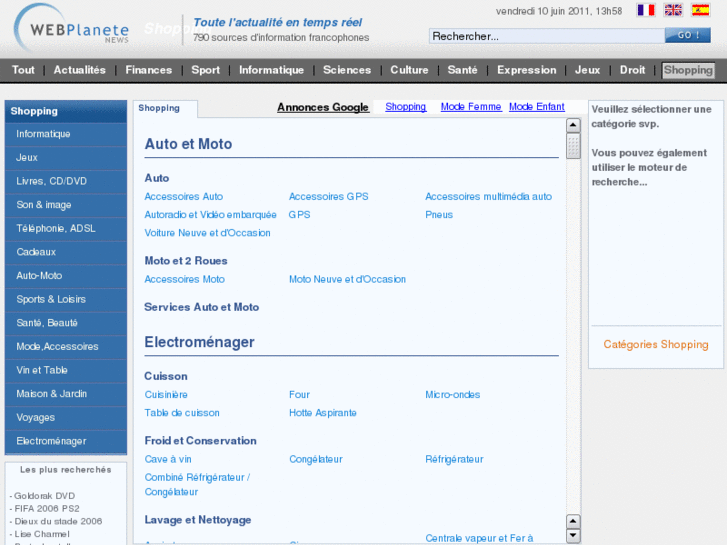The image size is (727, 545).
Task: Open the Cave à vin link
Action: click(168, 459)
